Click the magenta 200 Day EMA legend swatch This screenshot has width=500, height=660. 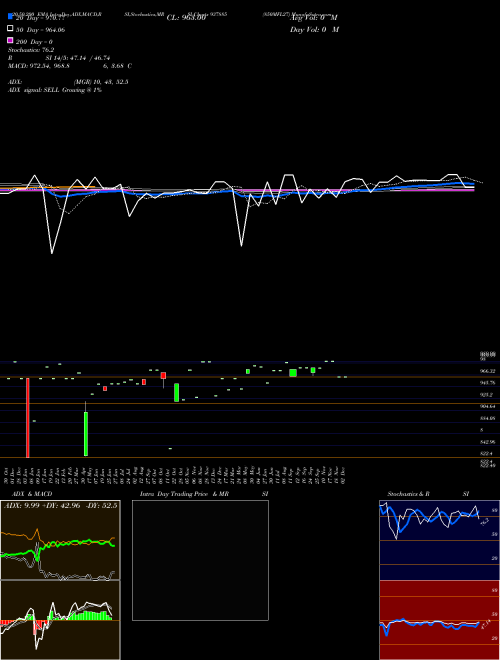coord(10,40)
